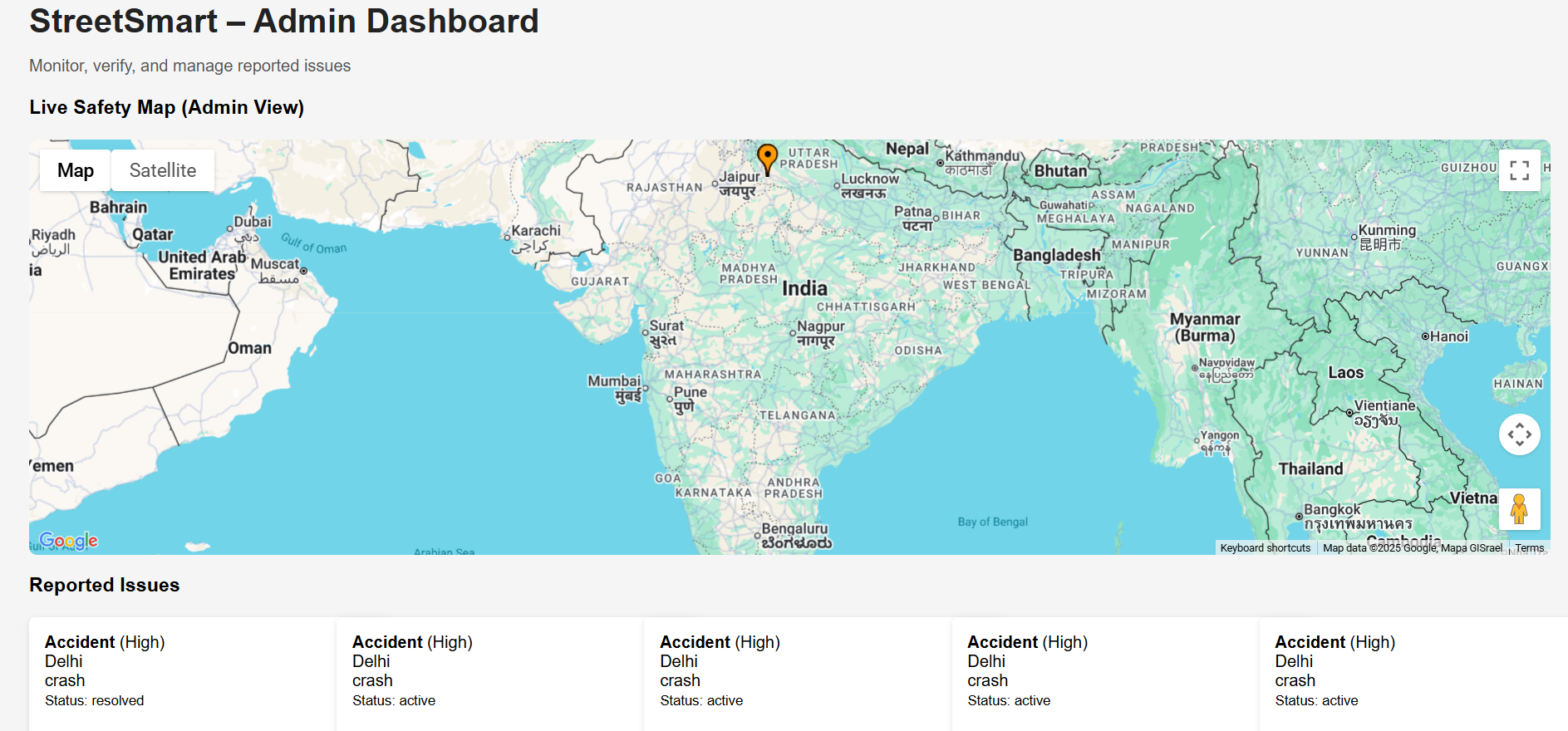Click the Rajasthan state label
The width and height of the screenshot is (1568, 731).
(665, 188)
